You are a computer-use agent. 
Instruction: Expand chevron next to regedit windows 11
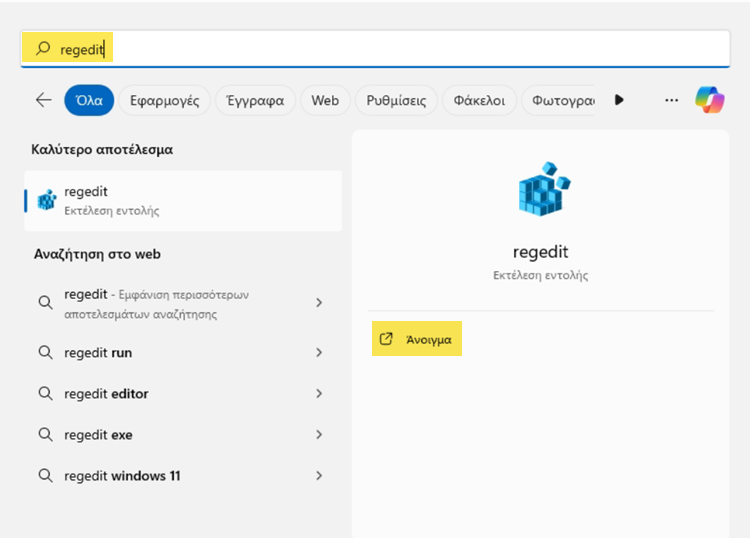319,475
